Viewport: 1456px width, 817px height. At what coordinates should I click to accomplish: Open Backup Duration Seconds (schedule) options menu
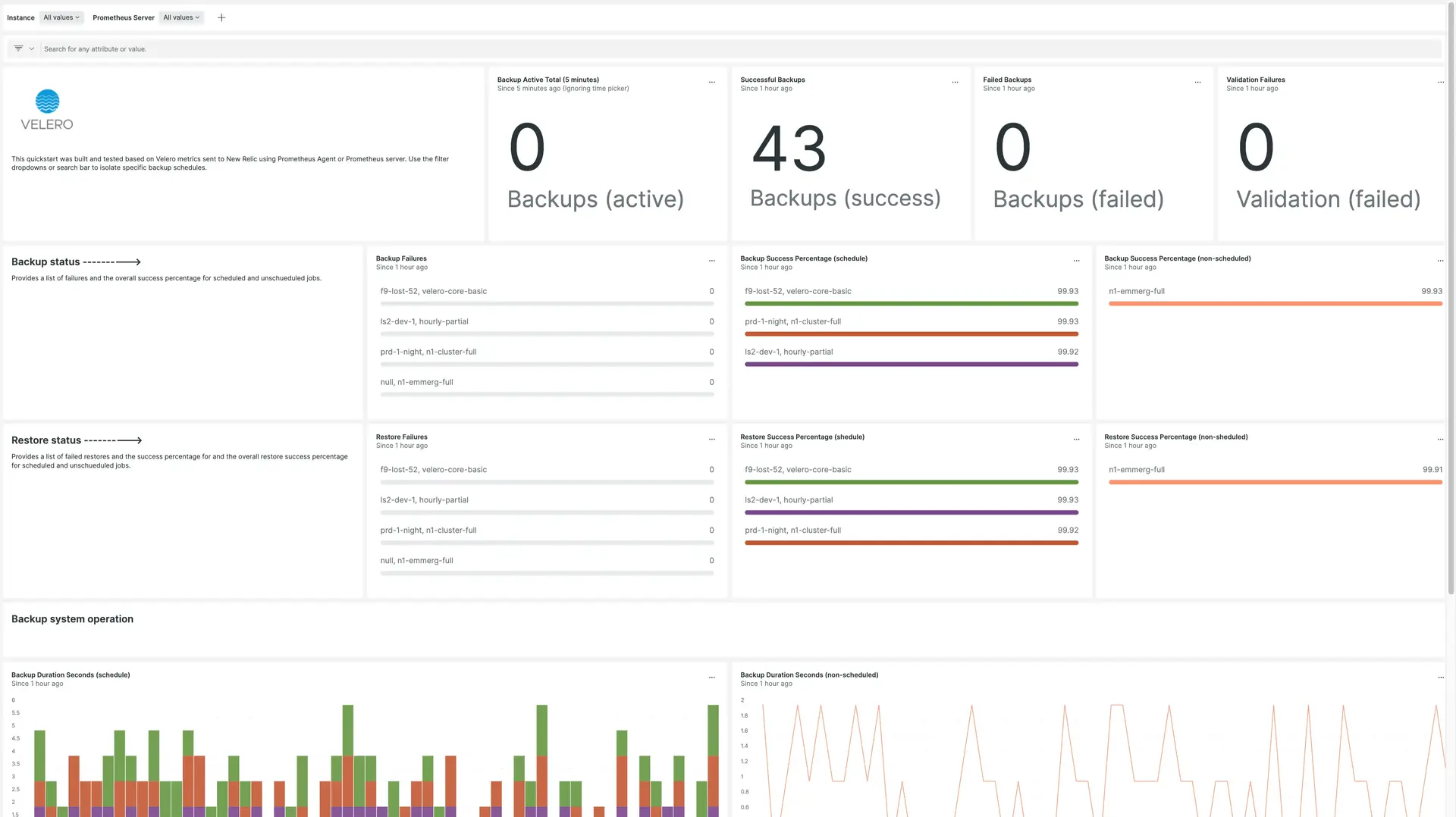tap(711, 678)
